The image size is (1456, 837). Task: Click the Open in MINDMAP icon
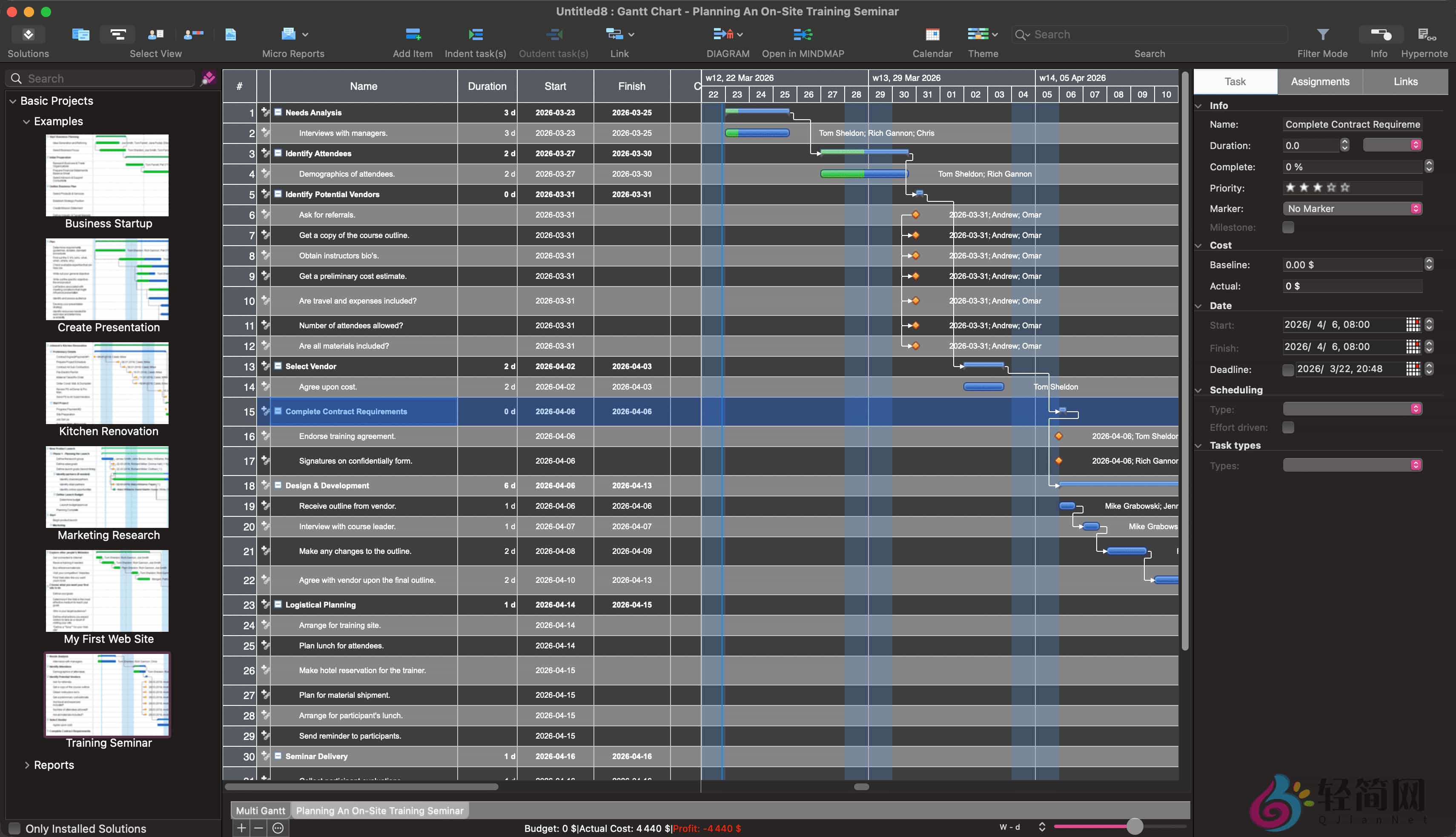802,34
